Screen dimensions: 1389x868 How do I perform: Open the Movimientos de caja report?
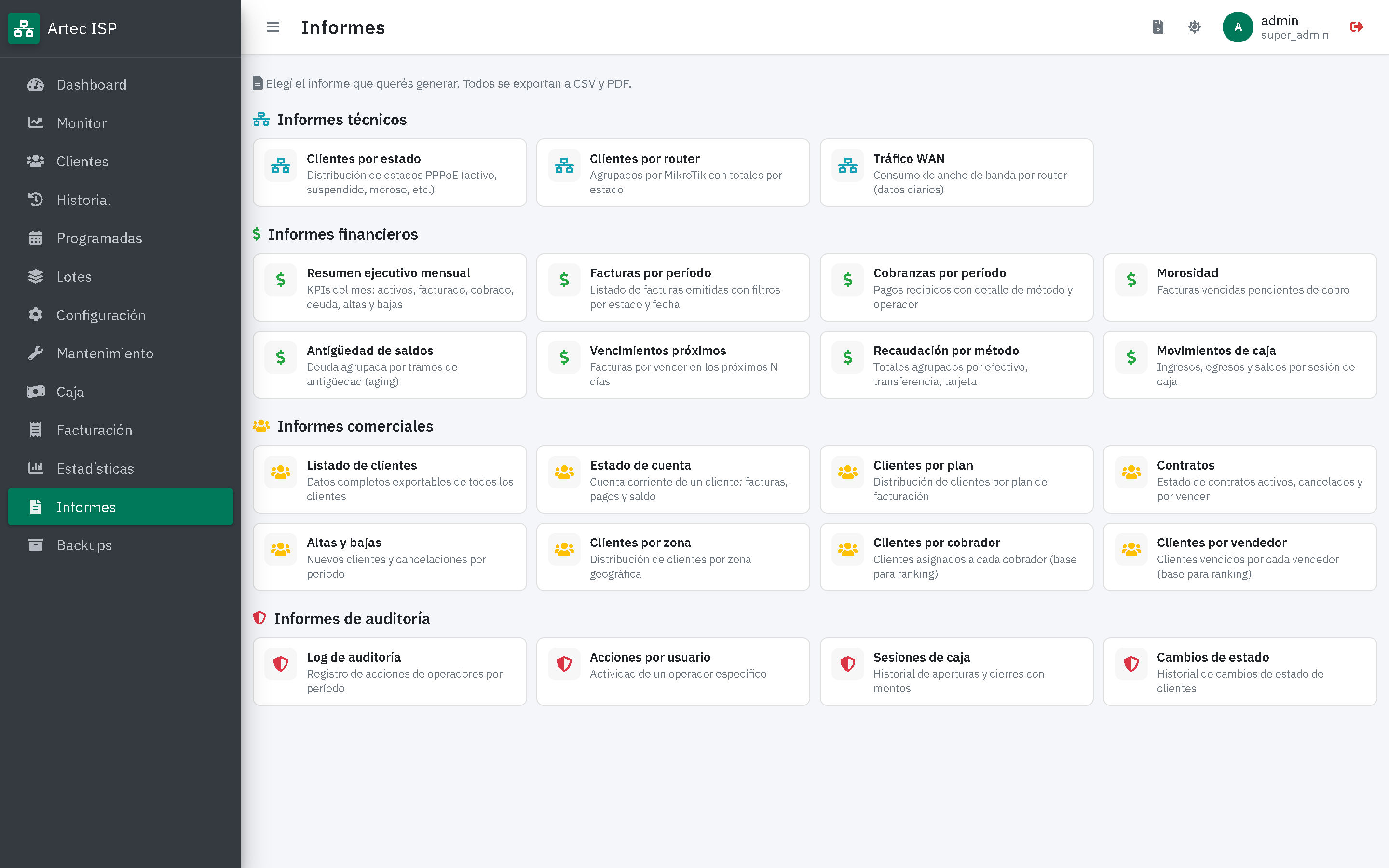click(x=1240, y=365)
